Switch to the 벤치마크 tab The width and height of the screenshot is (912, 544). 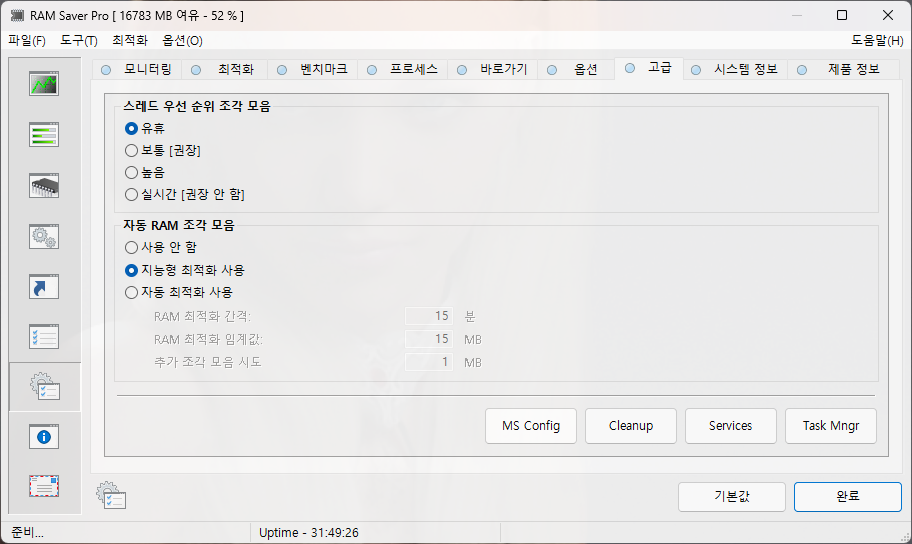click(312, 69)
